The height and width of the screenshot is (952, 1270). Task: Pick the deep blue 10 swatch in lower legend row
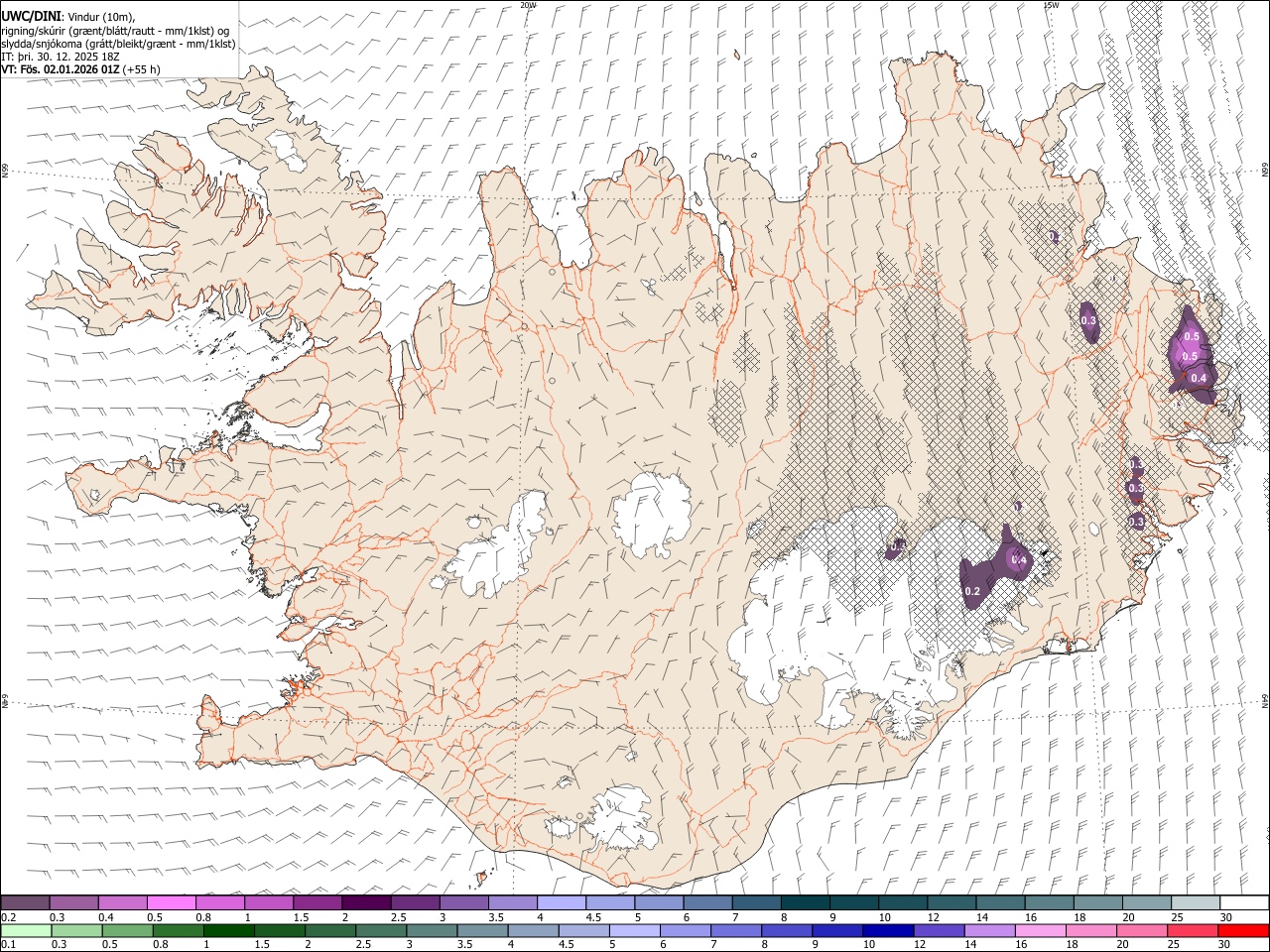coord(888,930)
